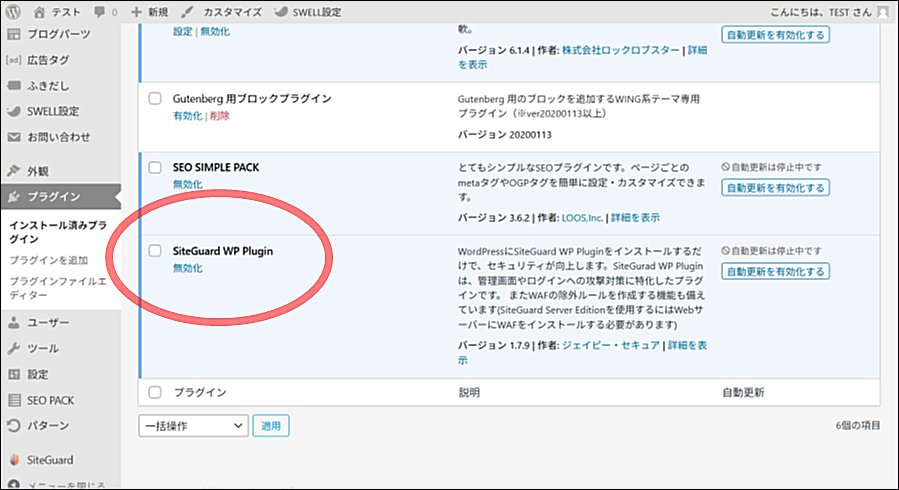Open the ツール menu label
The height and width of the screenshot is (490, 899).
click(x=43, y=348)
